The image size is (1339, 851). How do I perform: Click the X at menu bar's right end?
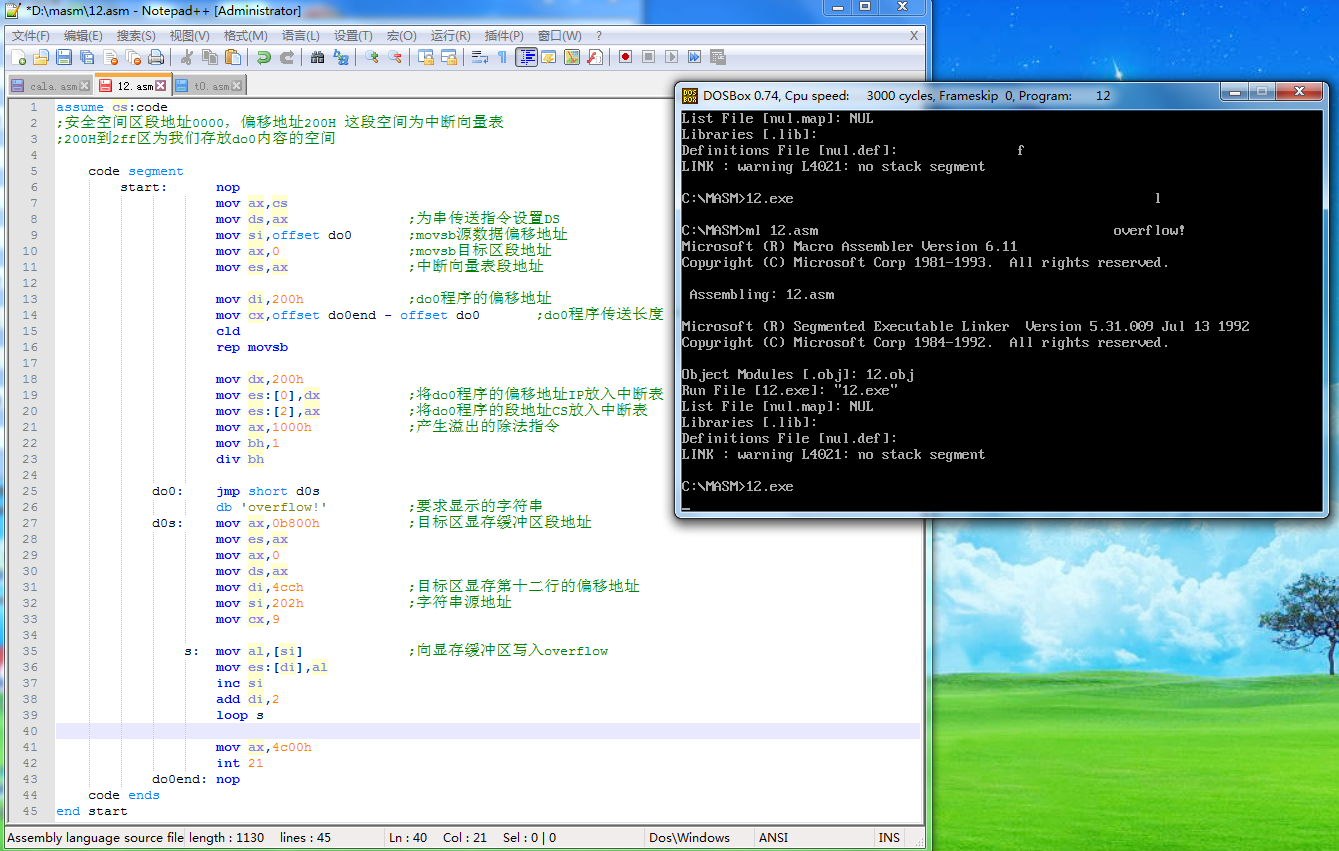913,35
